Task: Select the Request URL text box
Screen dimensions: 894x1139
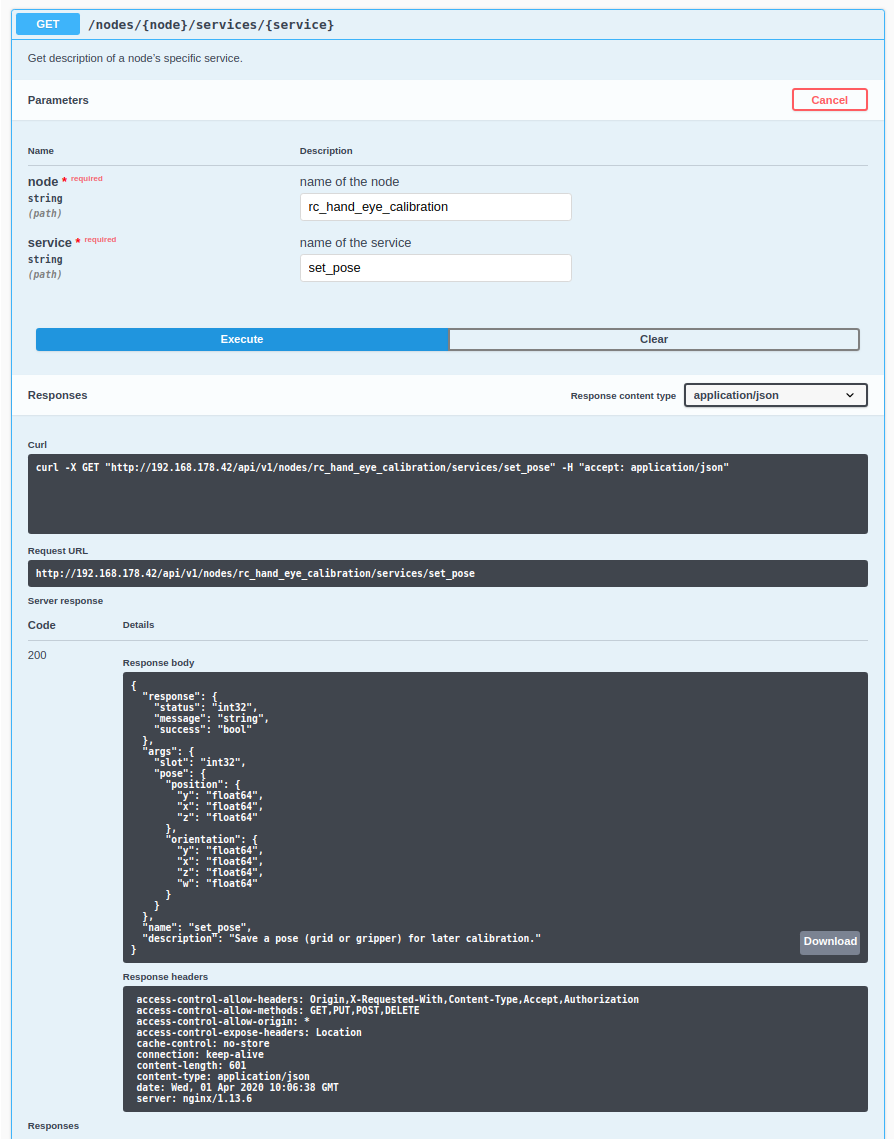Action: (x=447, y=574)
